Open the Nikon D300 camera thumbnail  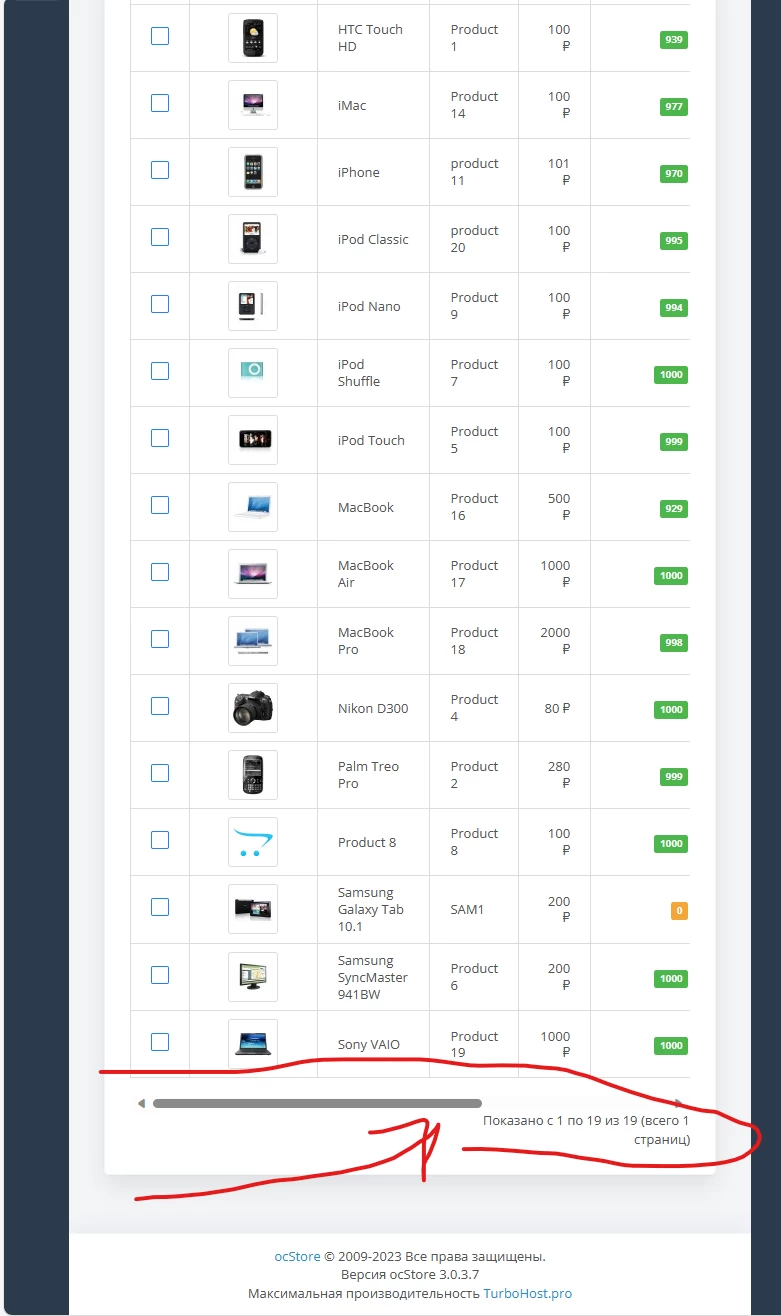click(x=253, y=708)
